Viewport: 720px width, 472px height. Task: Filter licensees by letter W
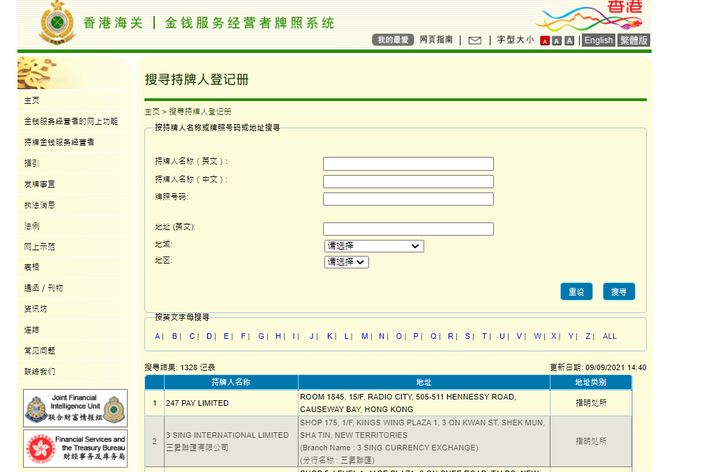pyautogui.click(x=537, y=336)
